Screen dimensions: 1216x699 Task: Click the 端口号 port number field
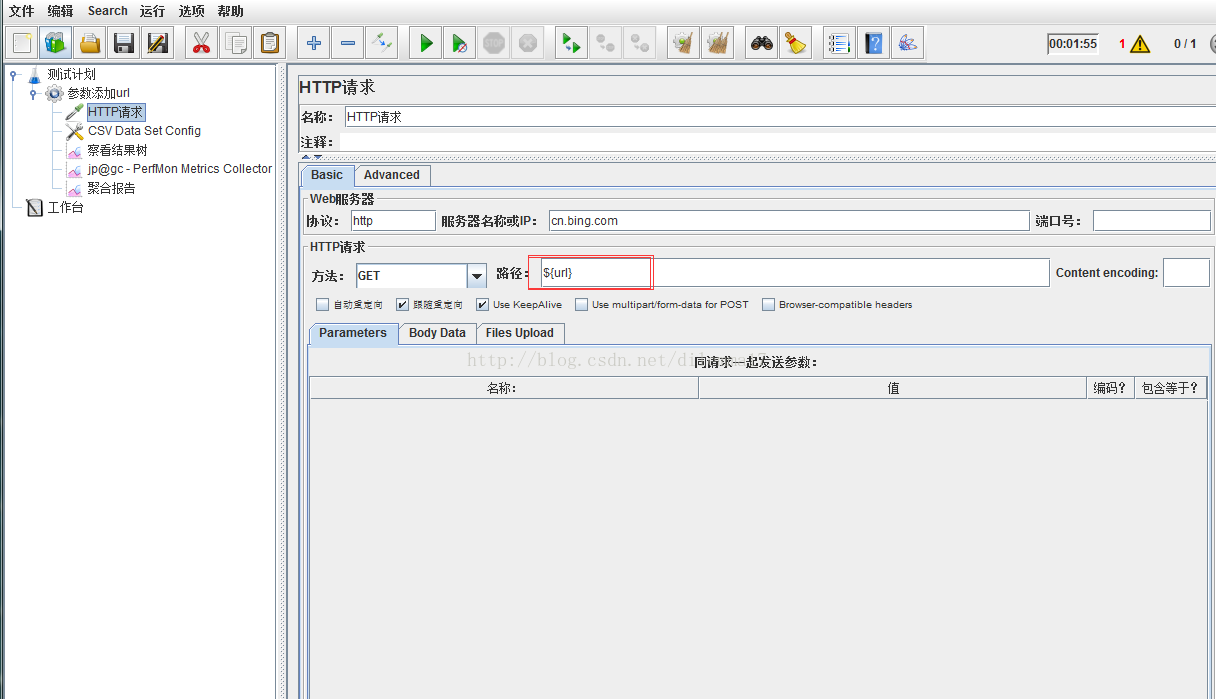(1152, 221)
